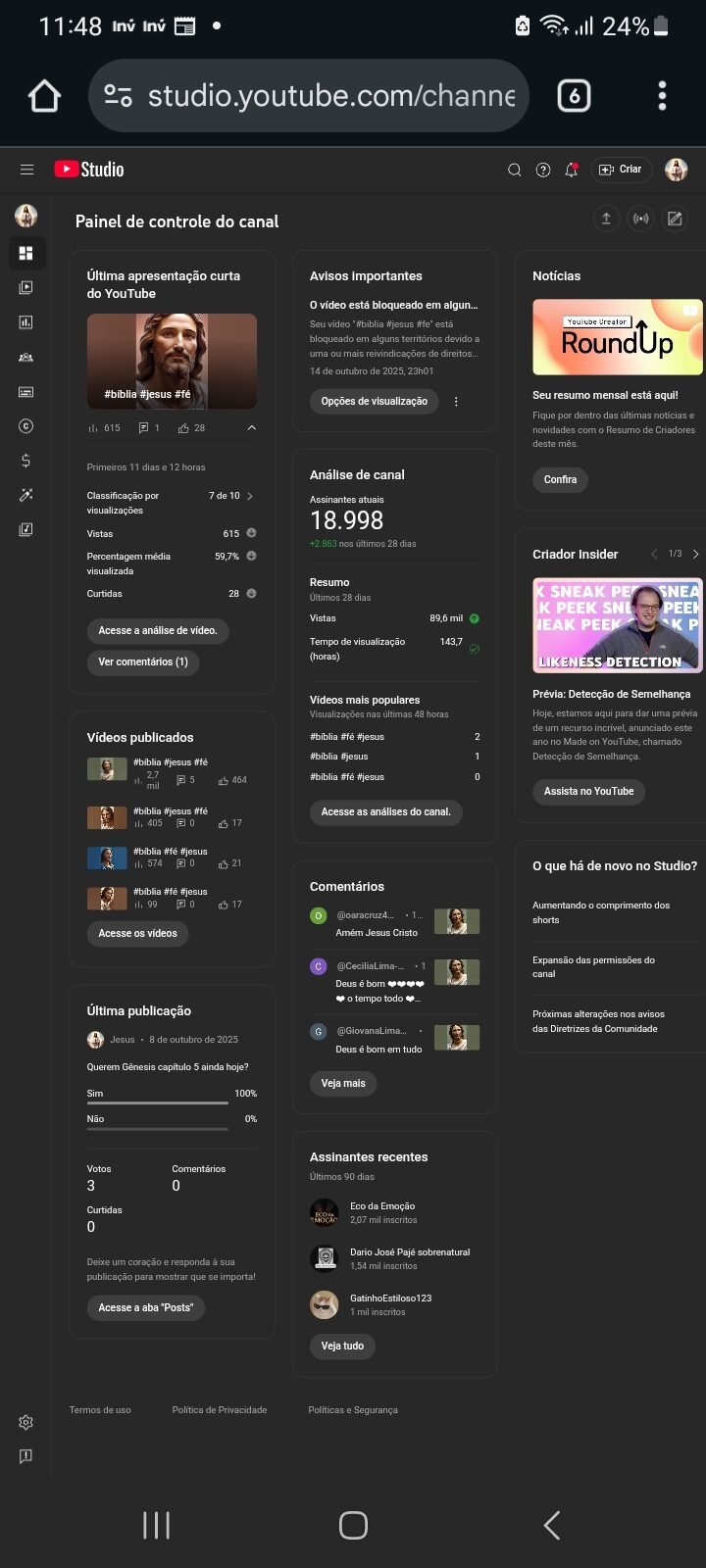Click the Confira button under Notícias
706x1568 pixels.
[x=561, y=479]
